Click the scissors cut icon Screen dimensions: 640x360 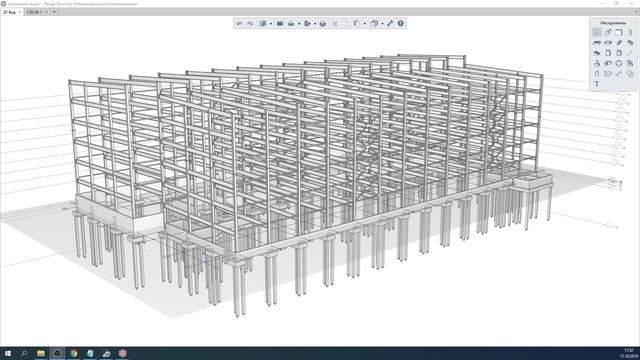click(x=335, y=24)
